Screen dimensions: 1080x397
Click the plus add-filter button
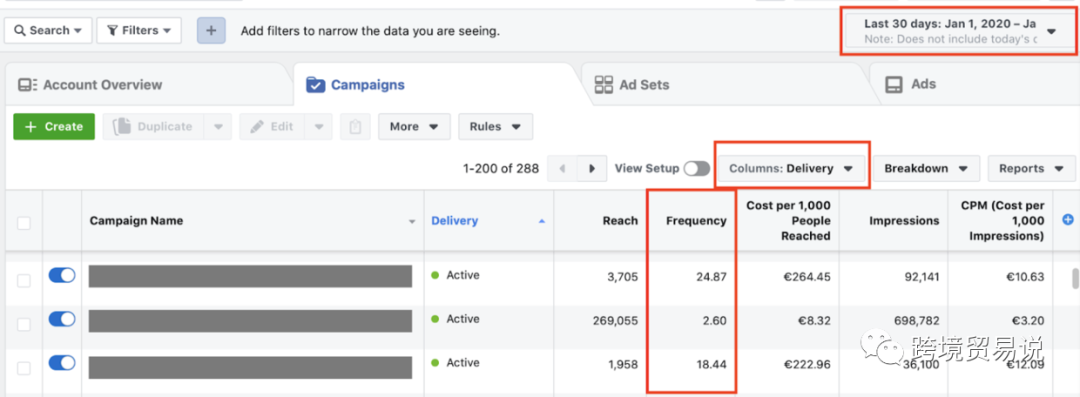[x=211, y=30]
